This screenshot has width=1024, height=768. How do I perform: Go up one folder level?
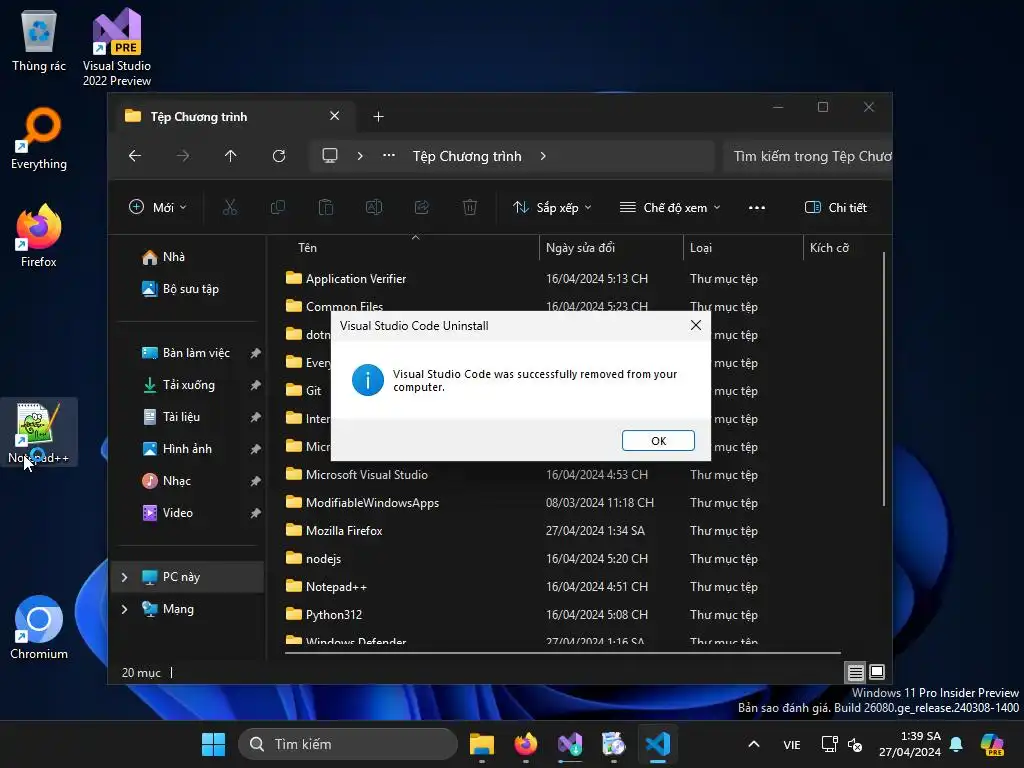[231, 156]
